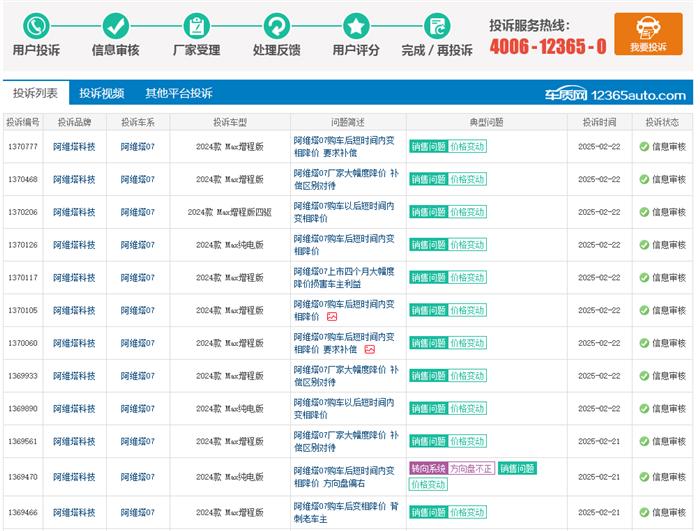The height and width of the screenshot is (531, 700).
Task: Open brand link 阿维塔科技 in row 1369466
Action: [x=74, y=512]
